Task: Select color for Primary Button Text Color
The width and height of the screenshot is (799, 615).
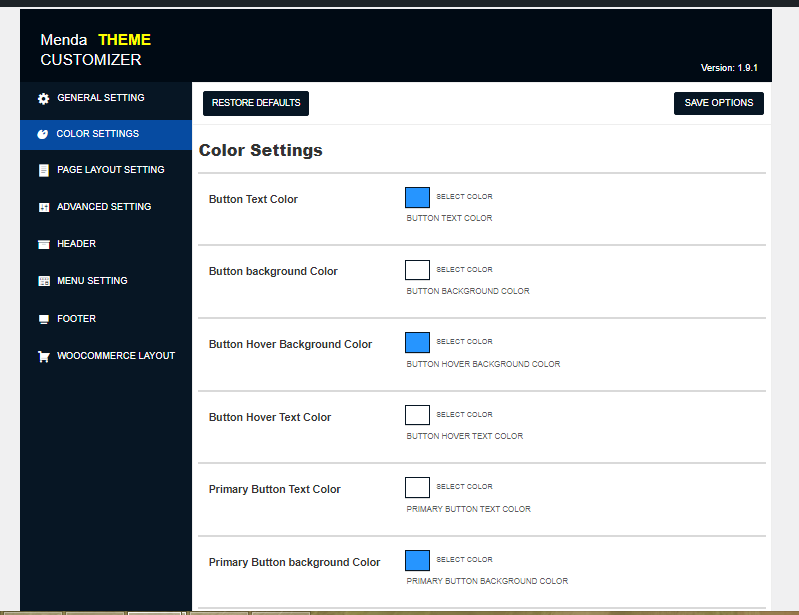Action: [417, 487]
